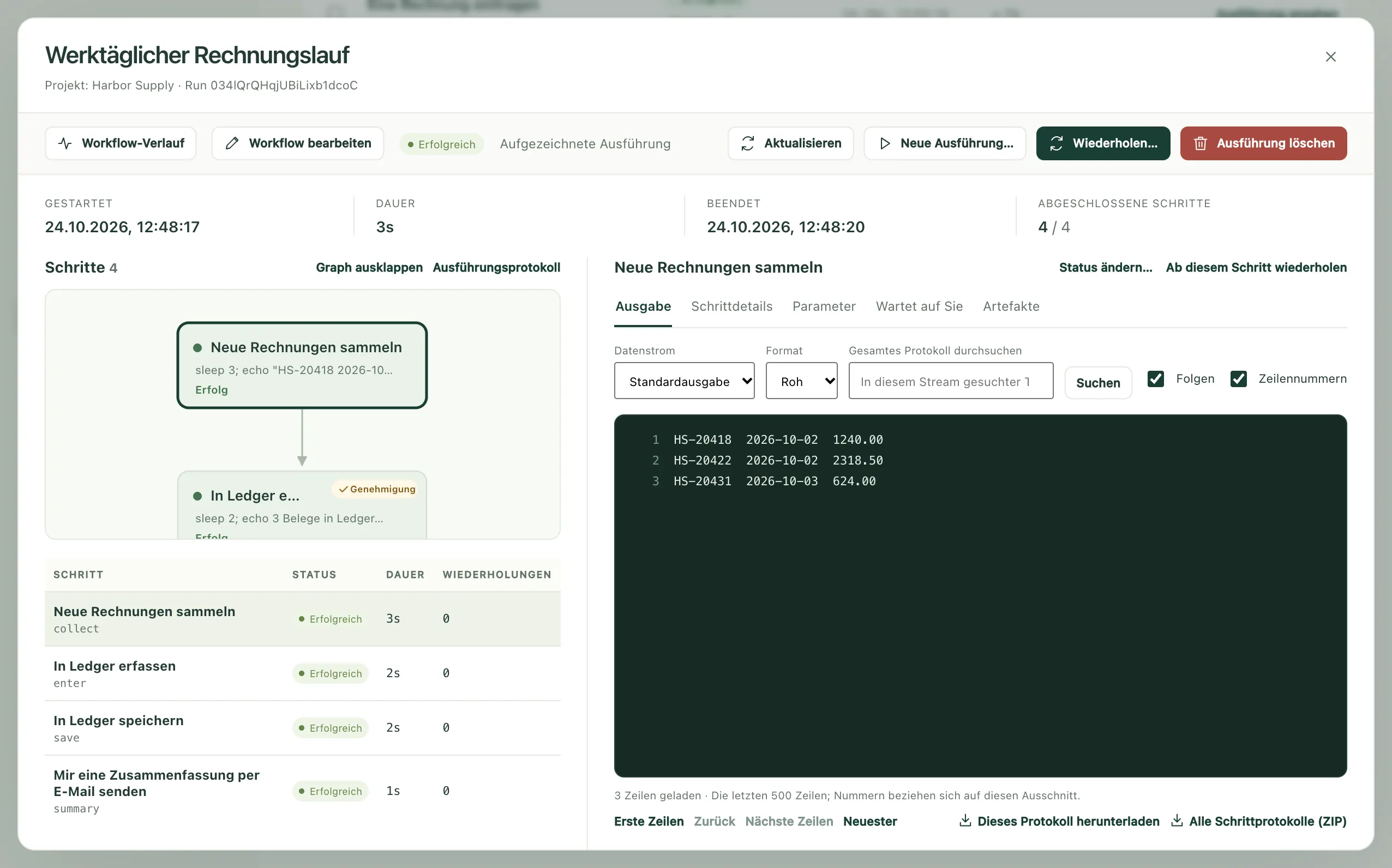The image size is (1392, 868).
Task: Click Zurück log navigation link
Action: click(x=714, y=822)
